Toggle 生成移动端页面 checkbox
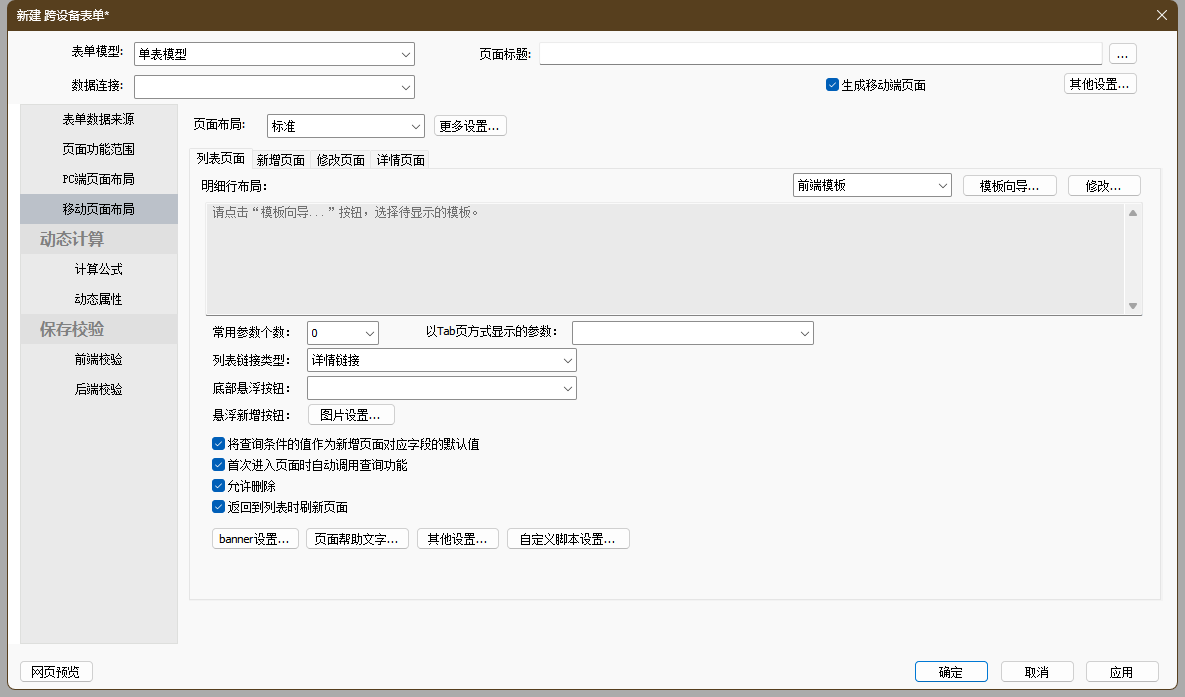This screenshot has height=697, width=1185. [832, 85]
